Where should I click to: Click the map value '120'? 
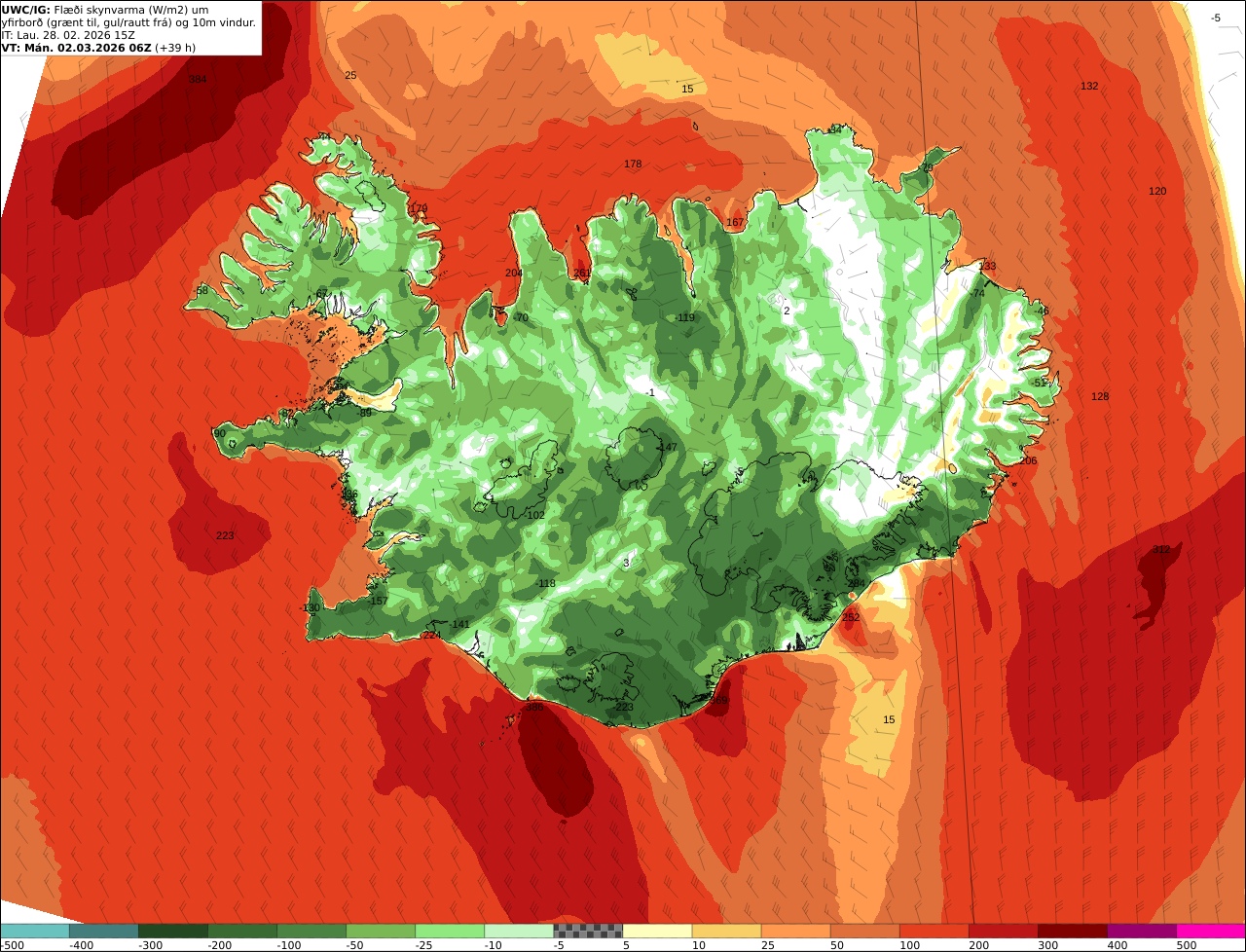[x=1157, y=191]
